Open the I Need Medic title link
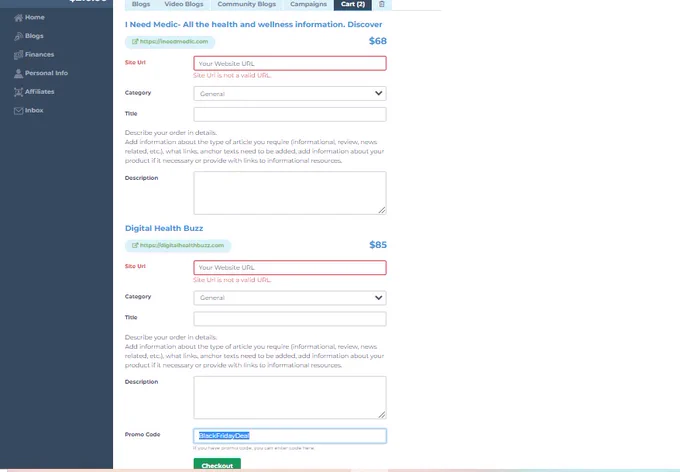The height and width of the screenshot is (472, 680). pyautogui.click(x=254, y=25)
